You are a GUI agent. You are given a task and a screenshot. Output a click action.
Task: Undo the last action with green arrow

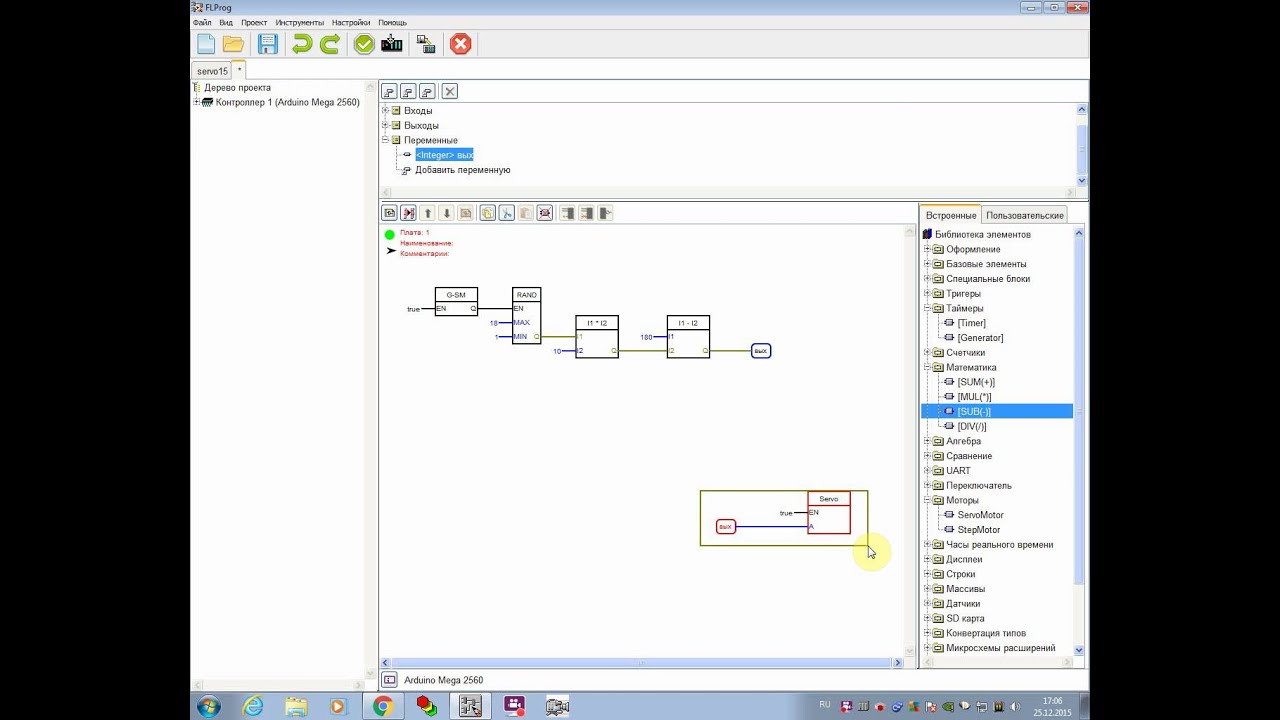coord(301,44)
